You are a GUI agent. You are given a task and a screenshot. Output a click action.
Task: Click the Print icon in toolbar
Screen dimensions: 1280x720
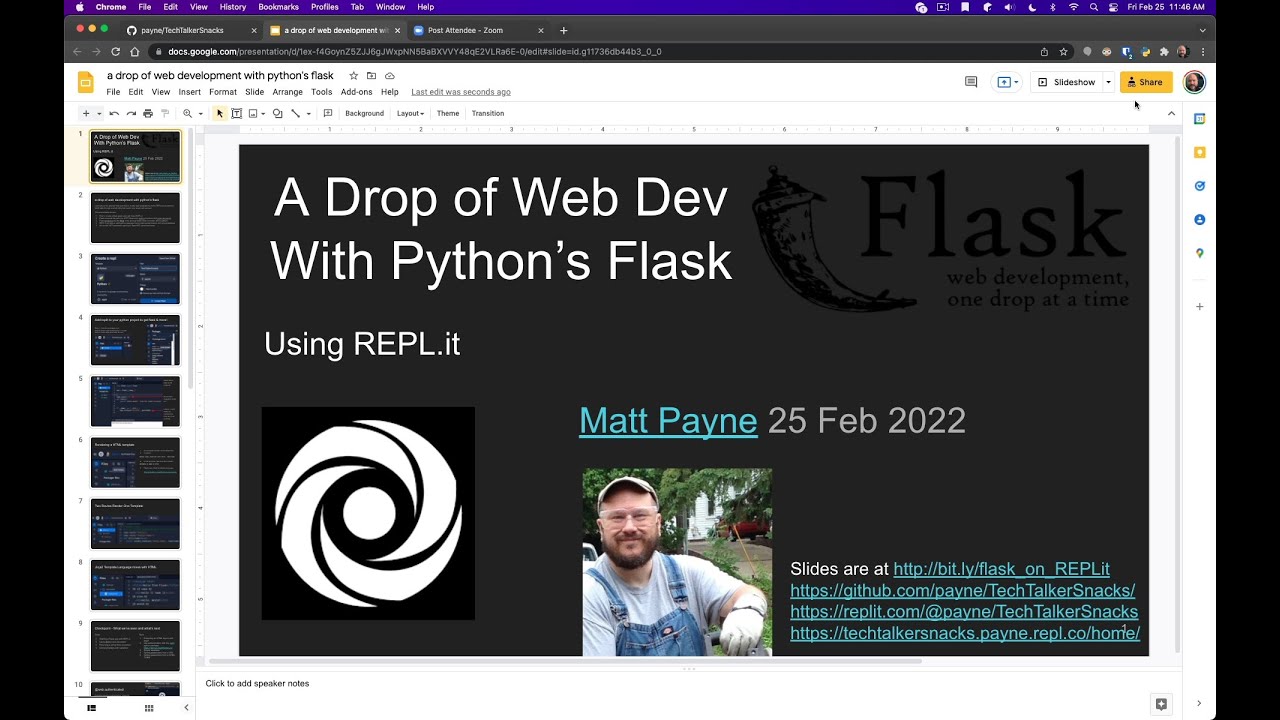(x=148, y=113)
